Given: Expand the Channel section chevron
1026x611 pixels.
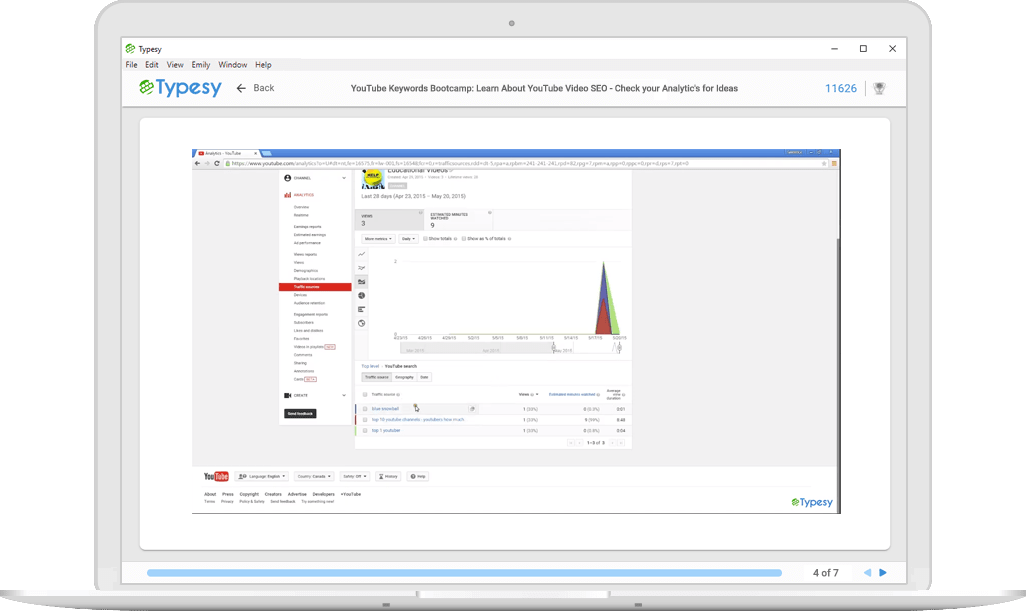Looking at the screenshot, I should pyautogui.click(x=344, y=178).
